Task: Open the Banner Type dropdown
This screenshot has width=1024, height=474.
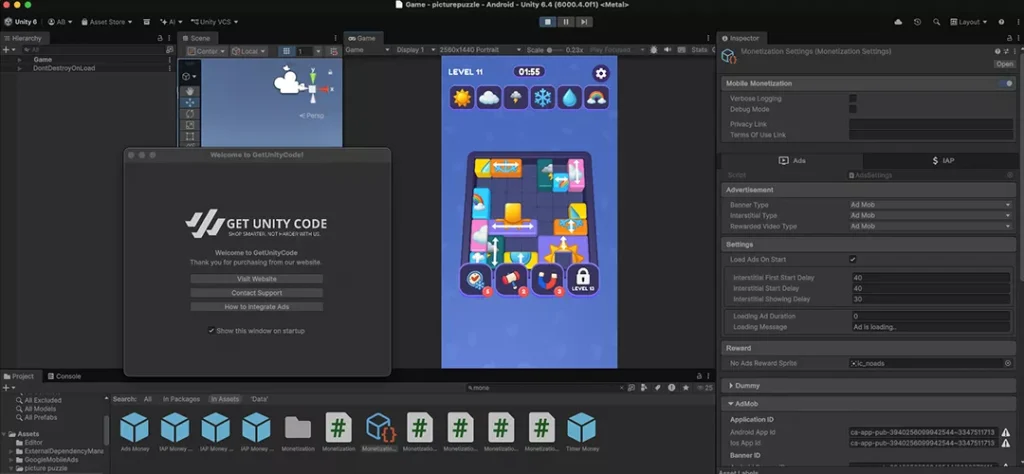Action: point(931,205)
